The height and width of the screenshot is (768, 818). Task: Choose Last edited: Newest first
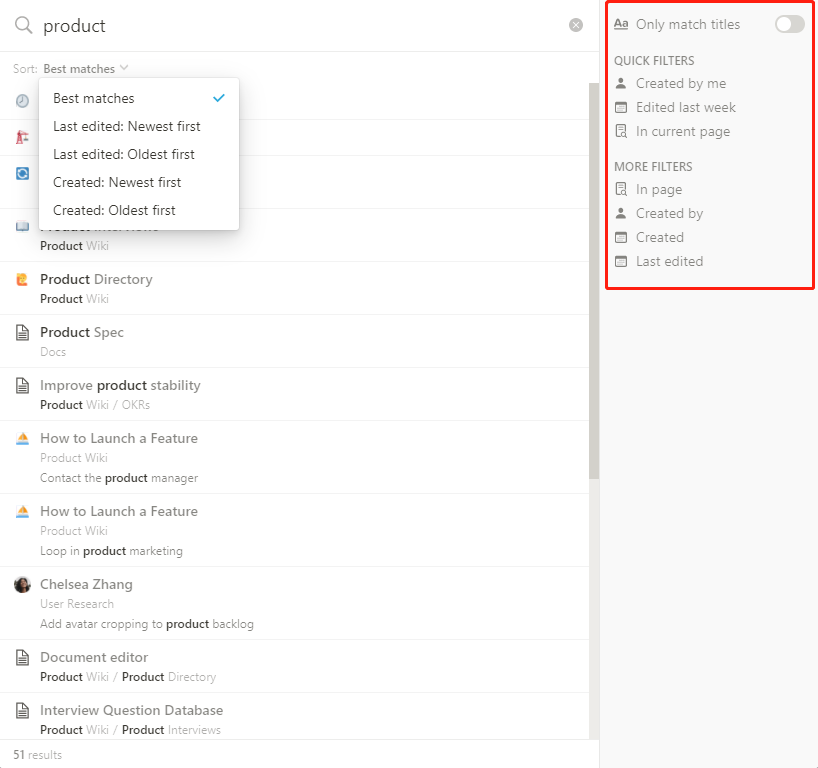139,126
